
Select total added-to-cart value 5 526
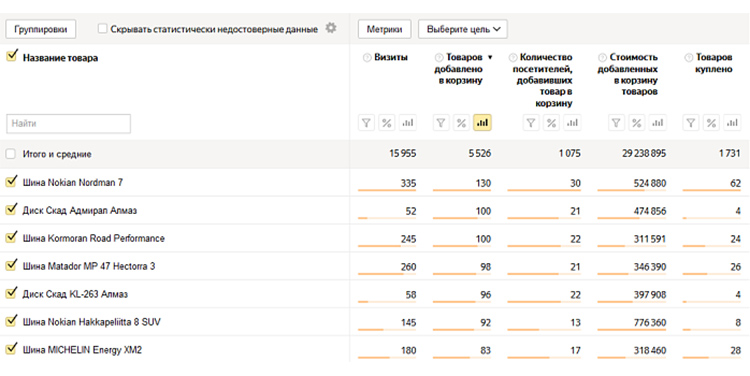click(479, 154)
